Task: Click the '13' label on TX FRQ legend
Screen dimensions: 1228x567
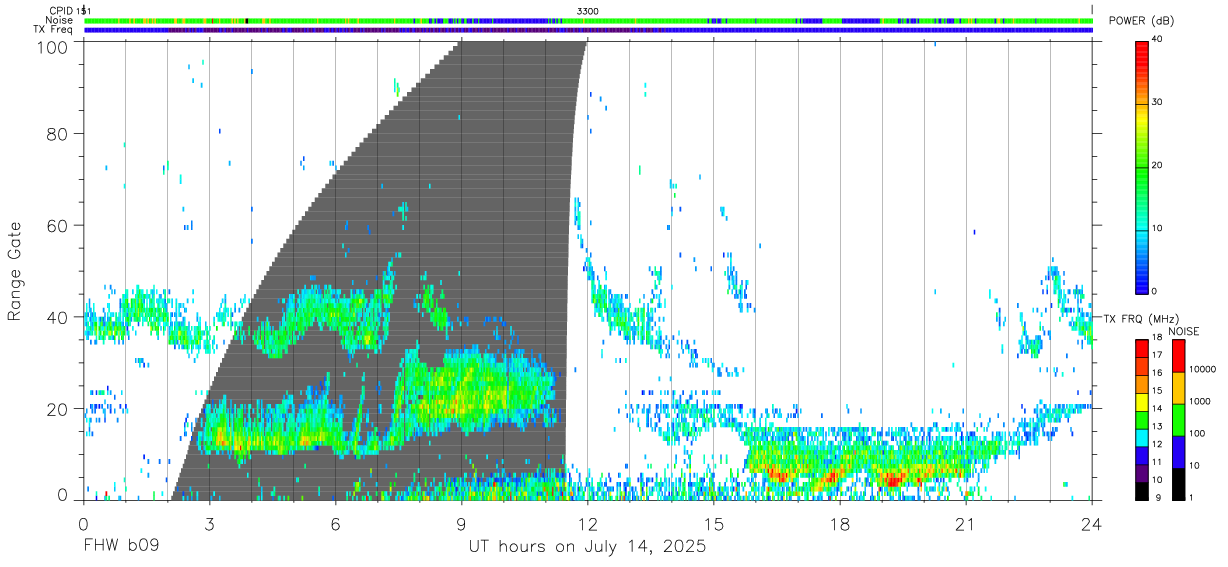Action: pyautogui.click(x=1159, y=426)
